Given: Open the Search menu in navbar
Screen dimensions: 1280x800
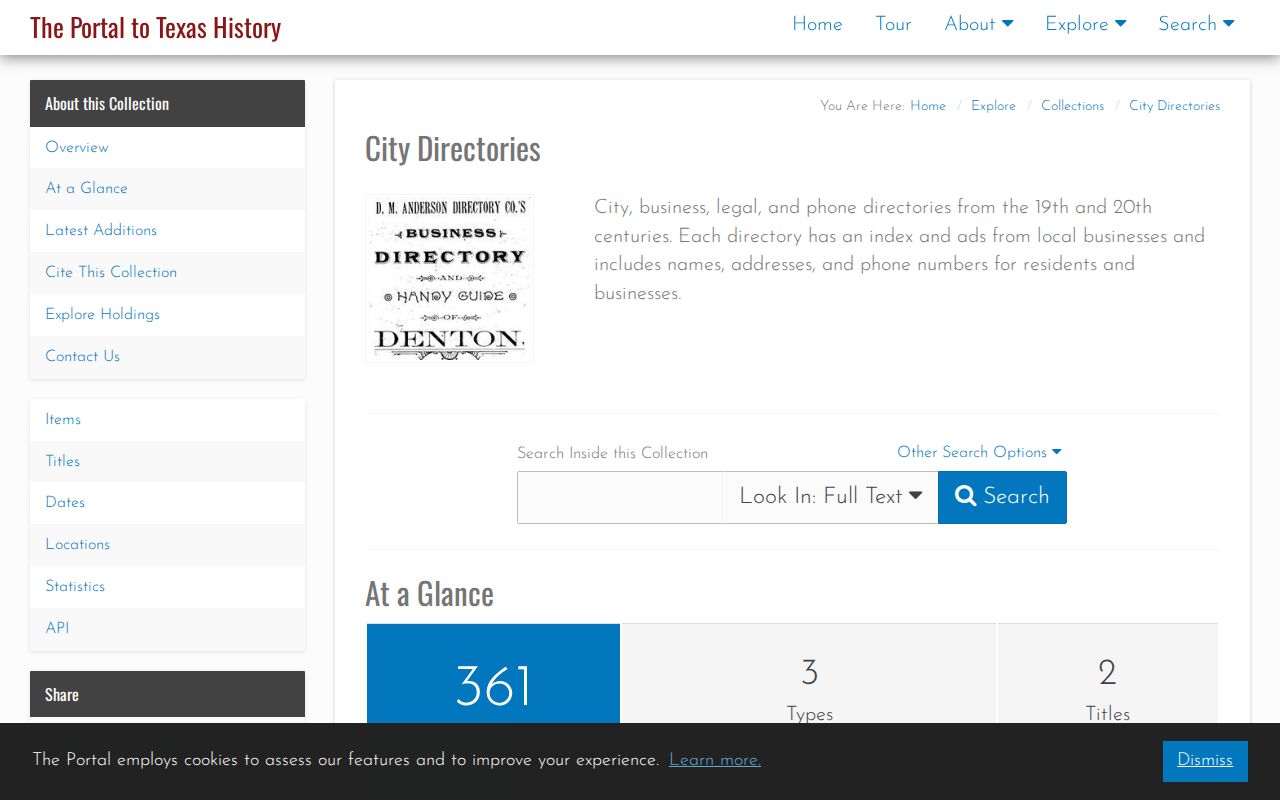Looking at the screenshot, I should [1196, 24].
